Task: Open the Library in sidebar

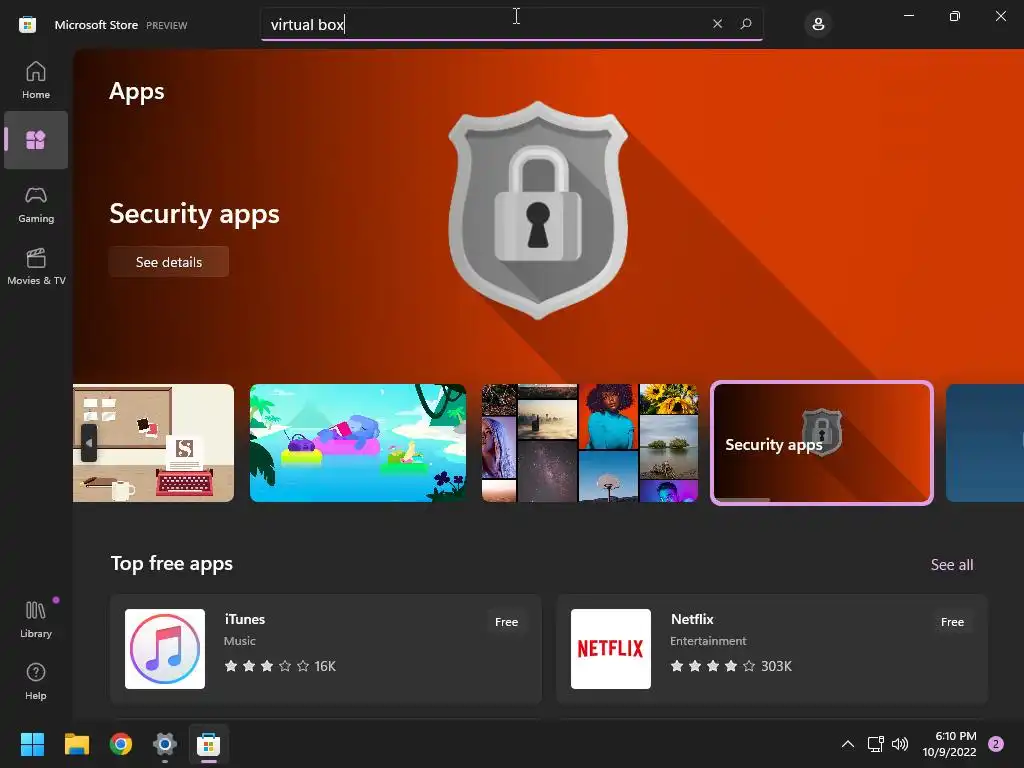Action: [36, 620]
